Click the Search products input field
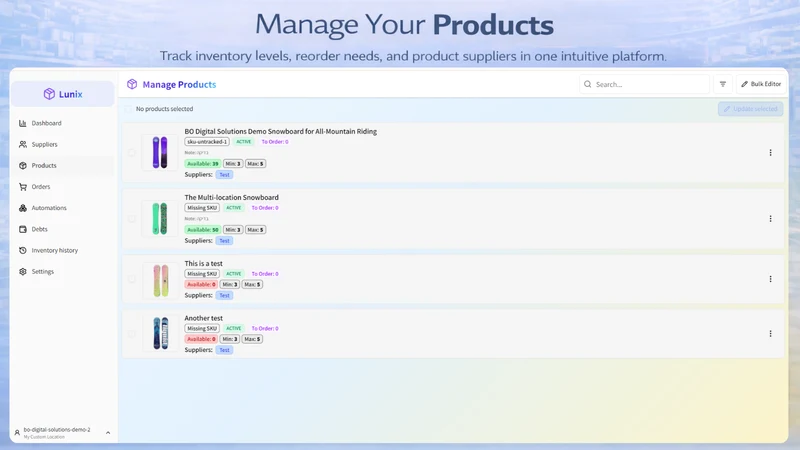 (x=644, y=84)
